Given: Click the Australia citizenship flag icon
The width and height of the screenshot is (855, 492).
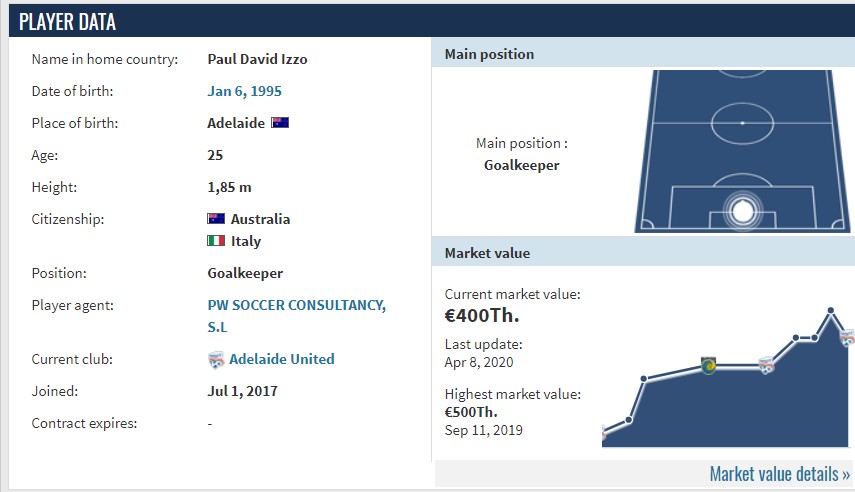Looking at the screenshot, I should (216, 219).
